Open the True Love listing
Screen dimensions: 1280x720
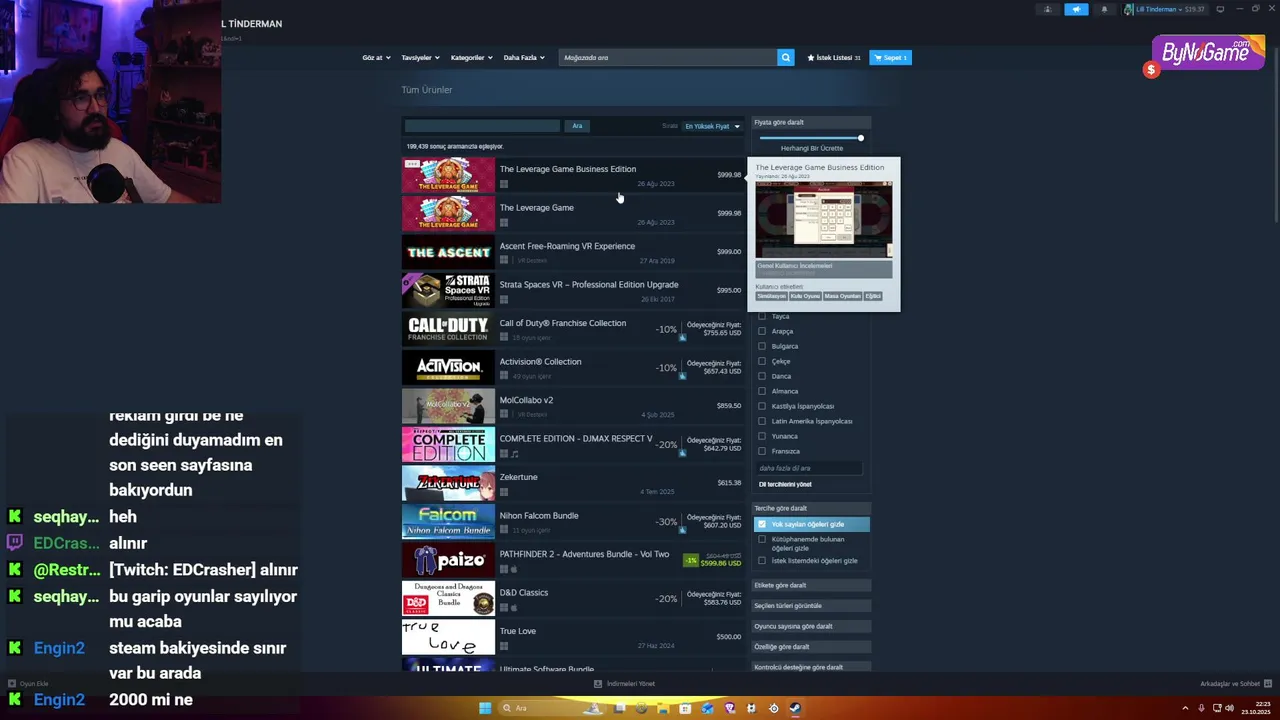pos(573,637)
